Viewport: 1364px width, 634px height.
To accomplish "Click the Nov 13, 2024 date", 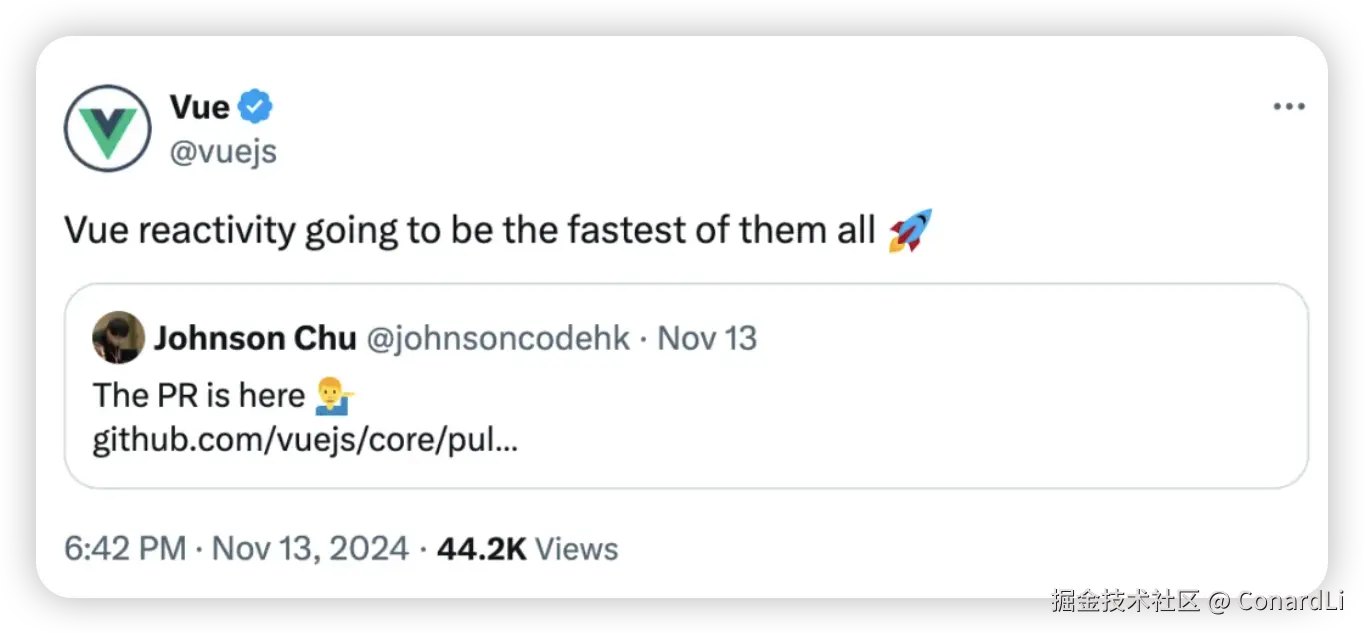I will [311, 549].
